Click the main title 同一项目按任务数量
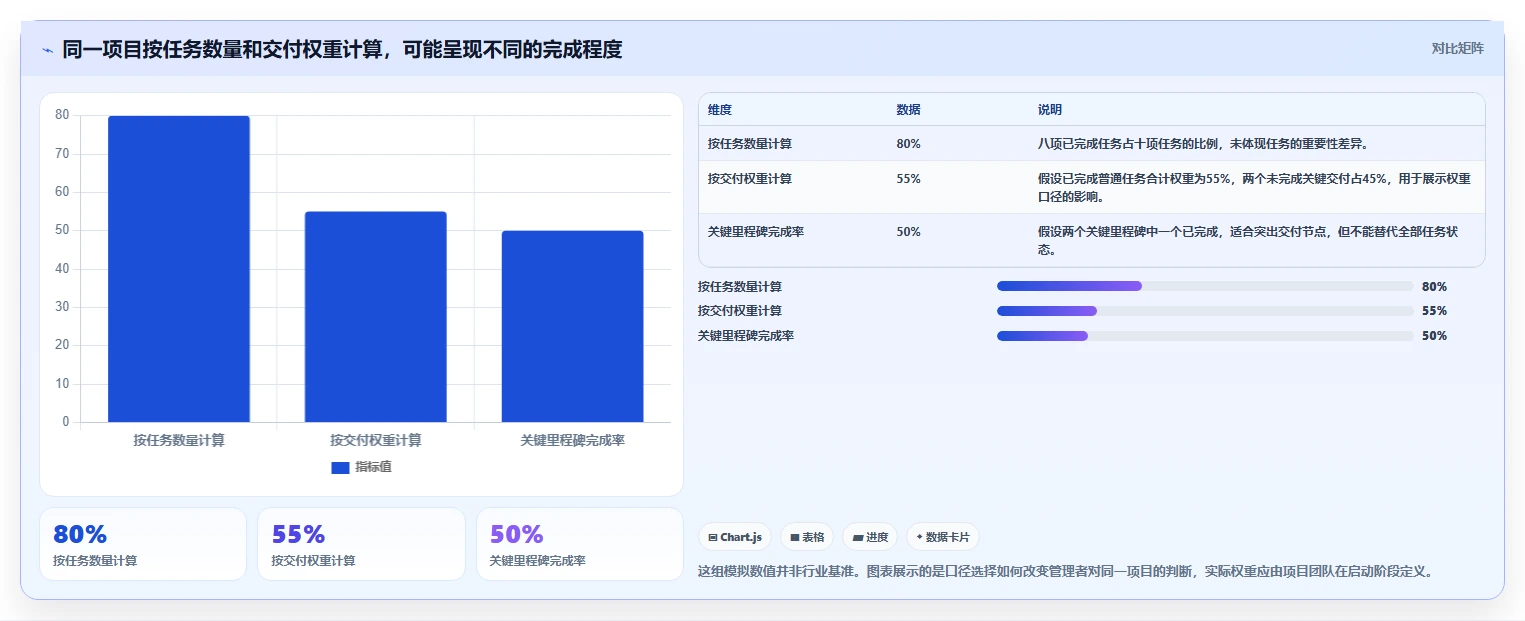 (x=342, y=49)
